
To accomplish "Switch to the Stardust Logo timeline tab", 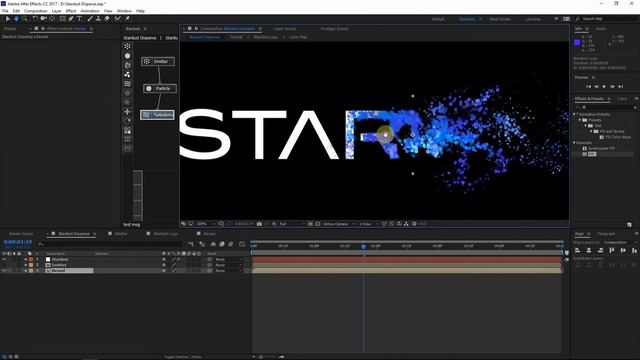I will (166, 233).
